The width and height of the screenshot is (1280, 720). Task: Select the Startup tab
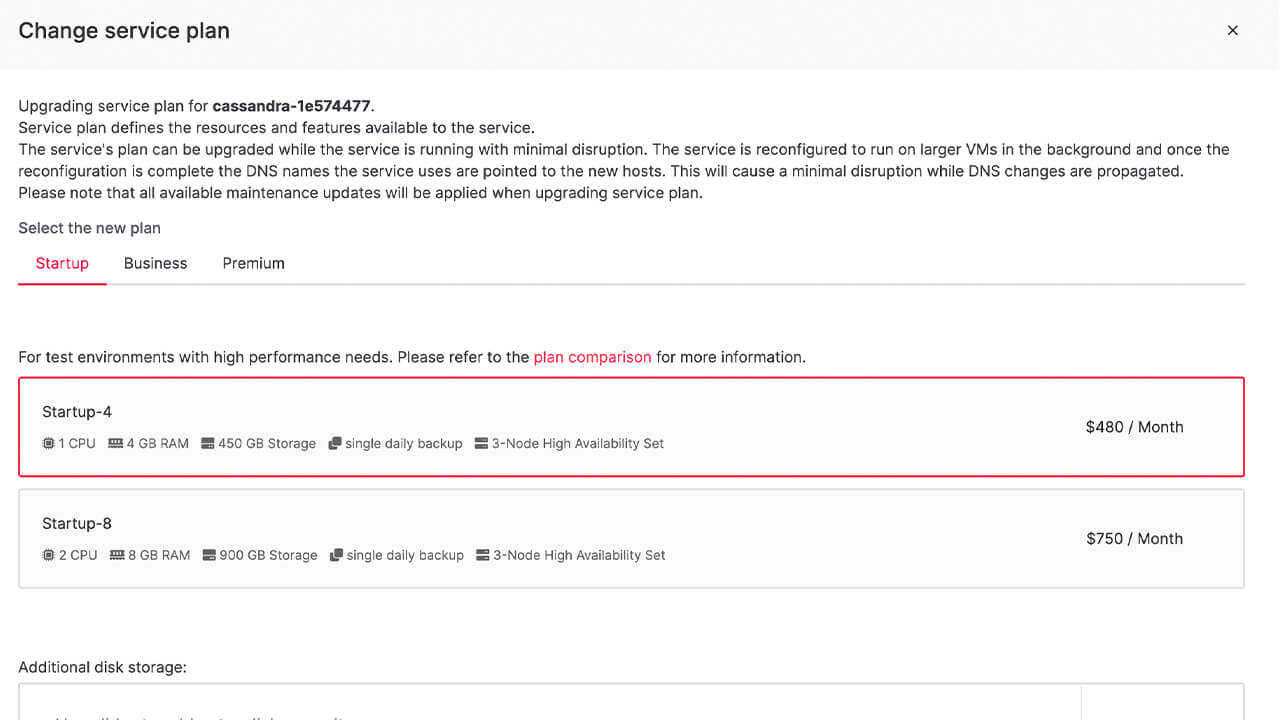click(61, 263)
